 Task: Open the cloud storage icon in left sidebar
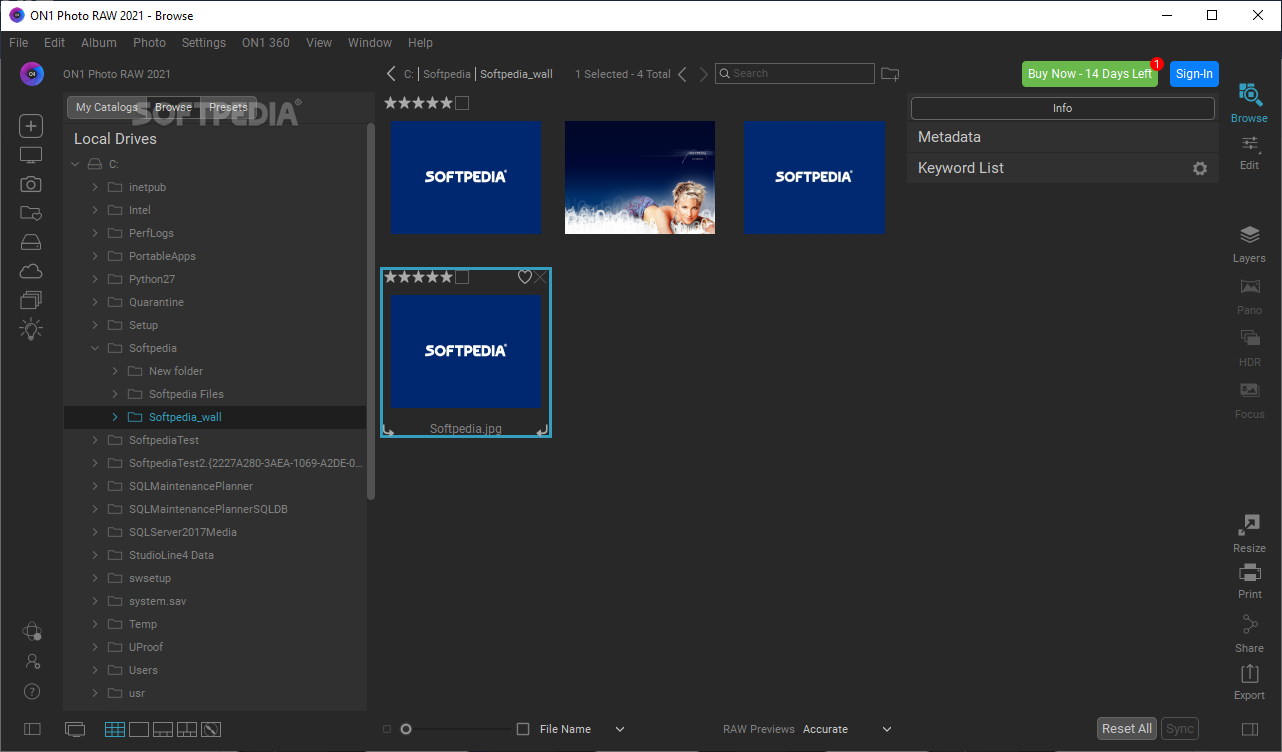tap(31, 271)
